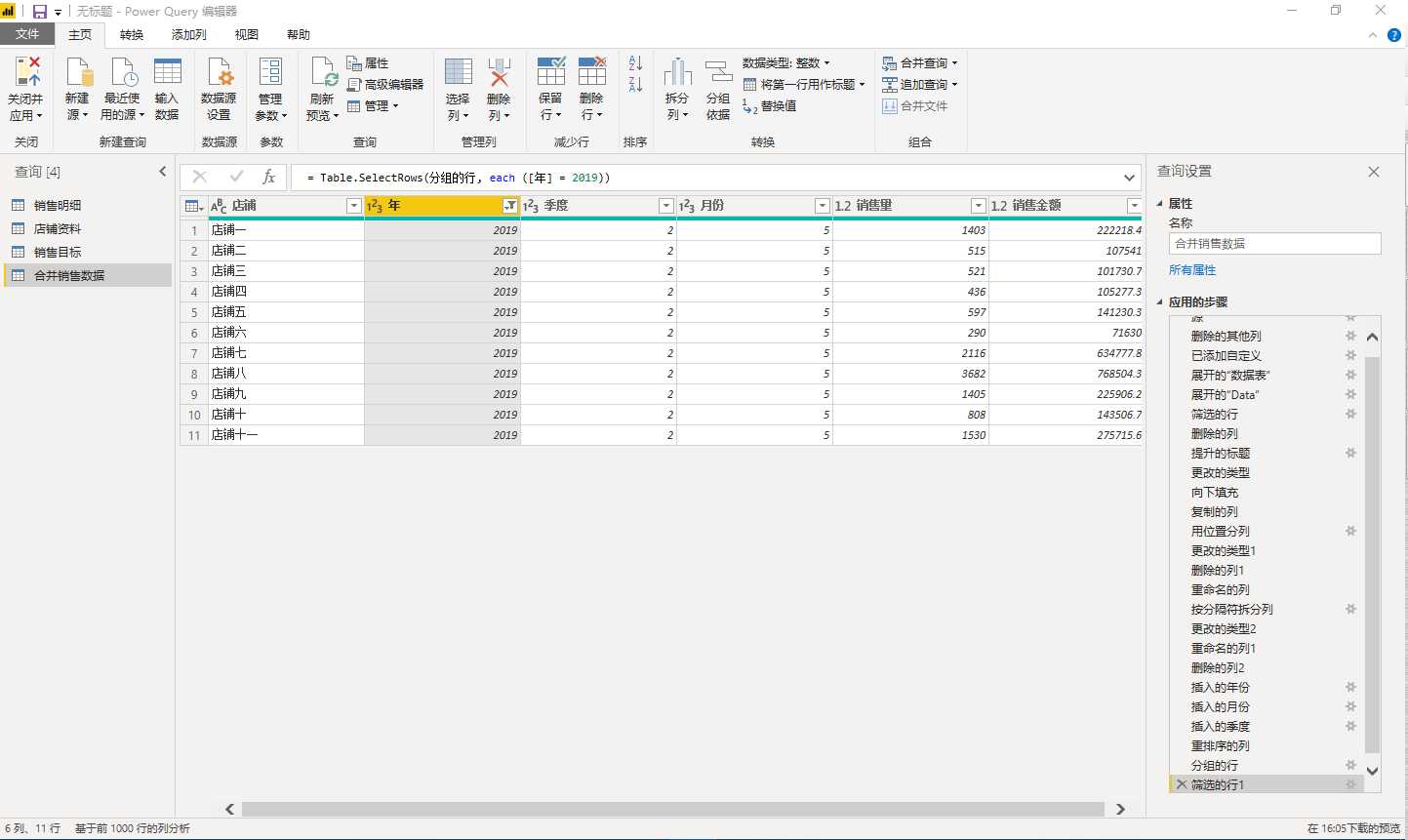
Task: Click the save icon in the title bar
Action: (x=40, y=11)
